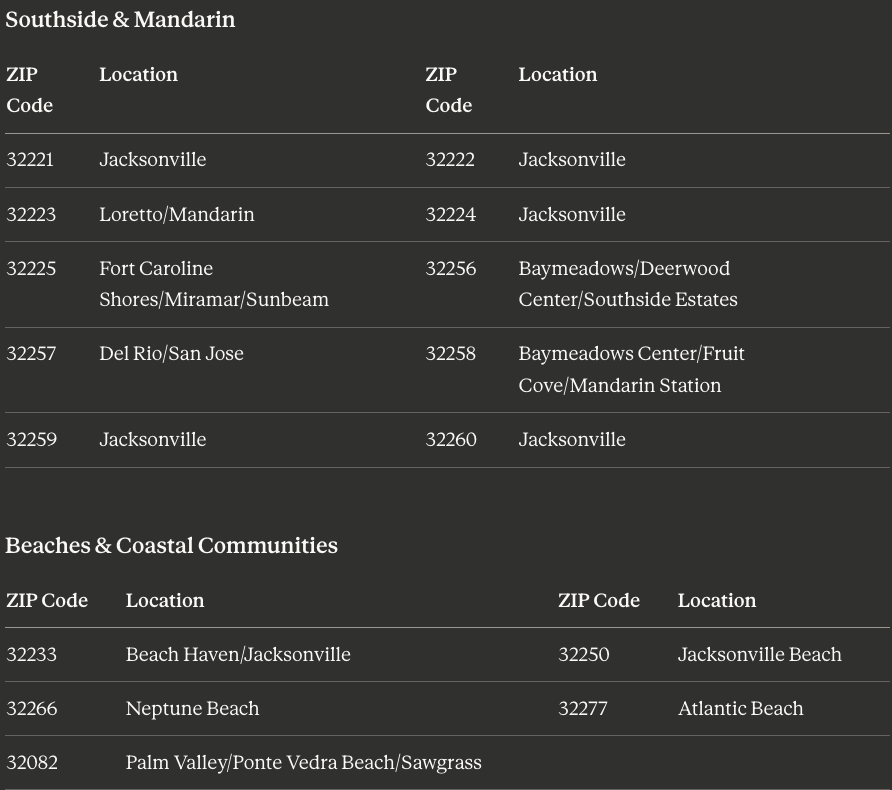Click right Location header in Southside table
Screen dimensions: 892x790
(558, 75)
